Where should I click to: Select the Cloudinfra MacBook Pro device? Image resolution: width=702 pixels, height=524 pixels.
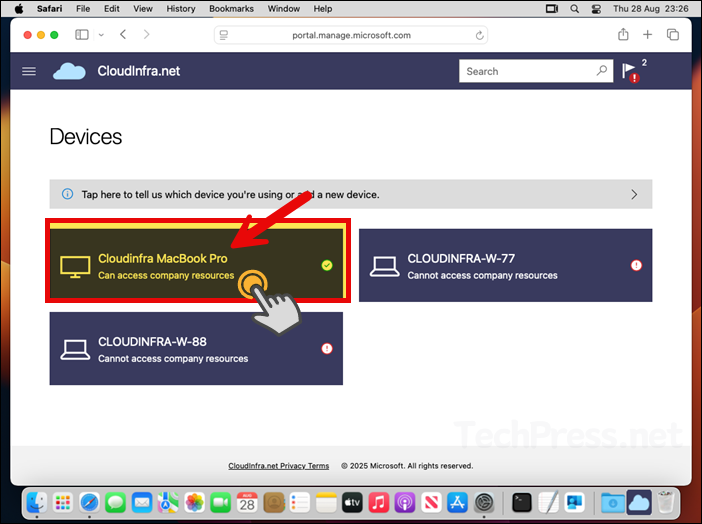click(197, 261)
